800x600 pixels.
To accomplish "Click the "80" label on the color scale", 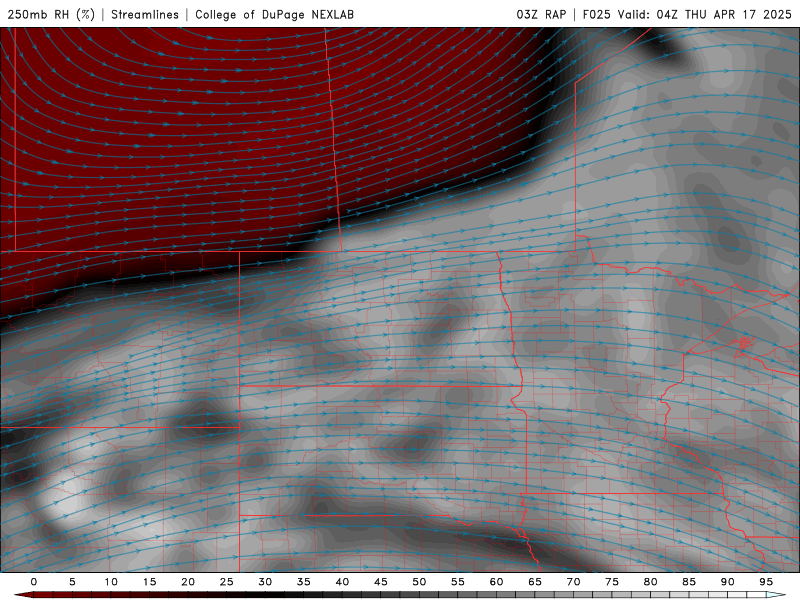I will pos(651,582).
